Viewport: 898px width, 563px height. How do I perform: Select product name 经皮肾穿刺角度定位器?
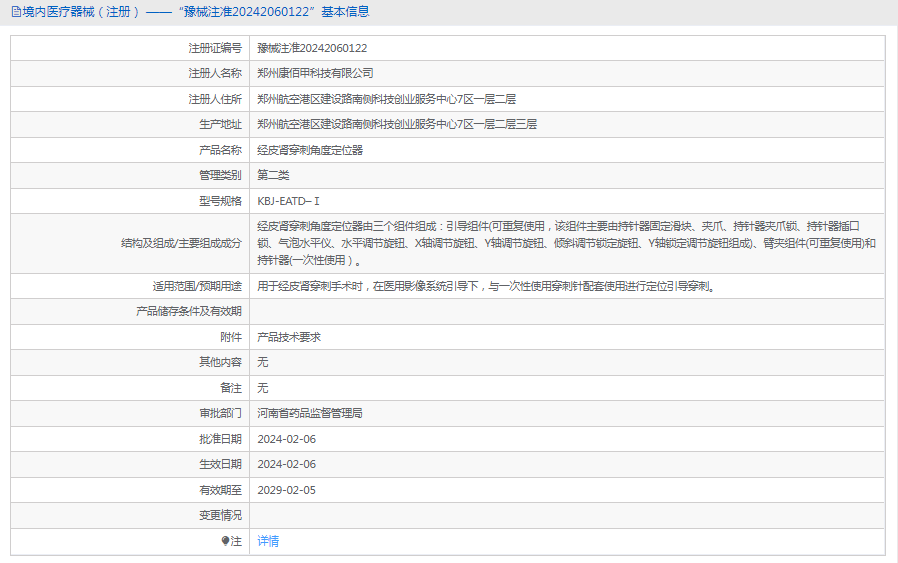[310, 150]
